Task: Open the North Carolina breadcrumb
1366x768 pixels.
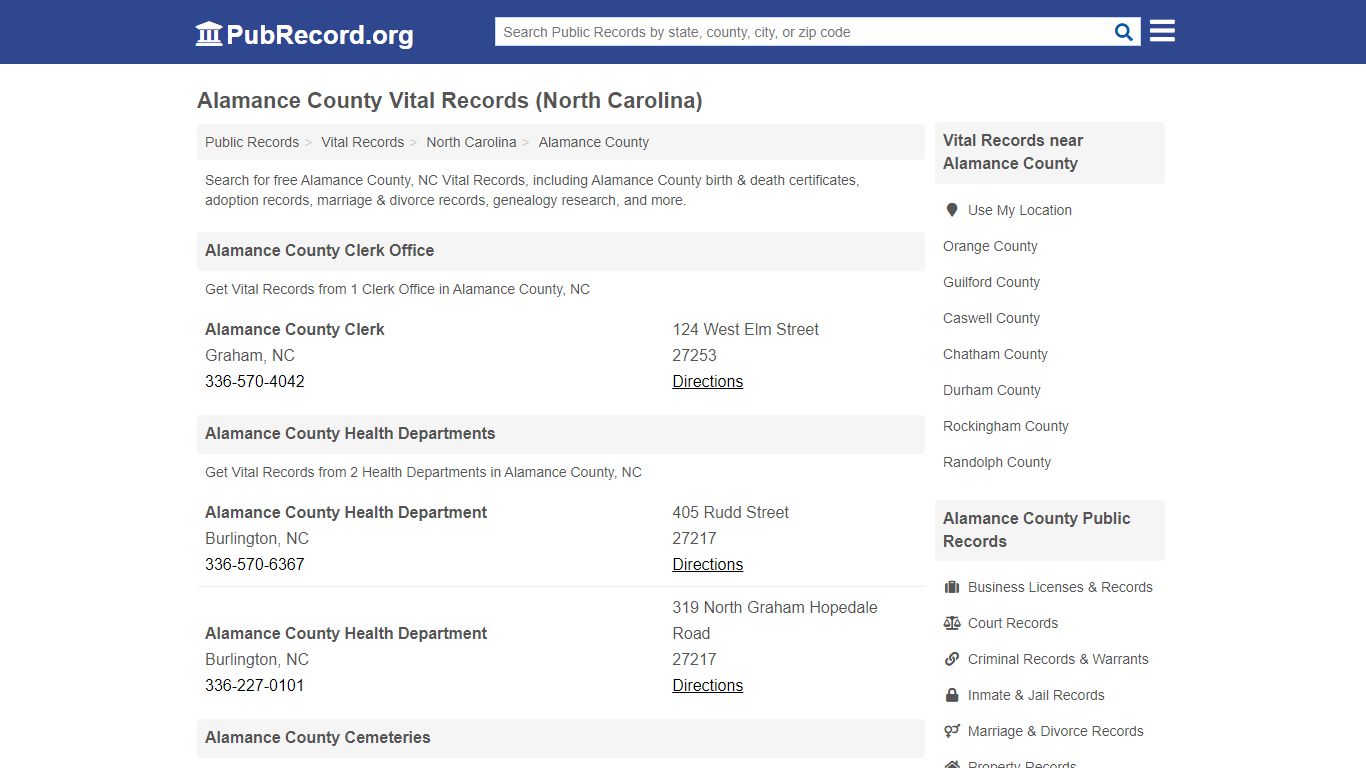Action: (x=471, y=142)
